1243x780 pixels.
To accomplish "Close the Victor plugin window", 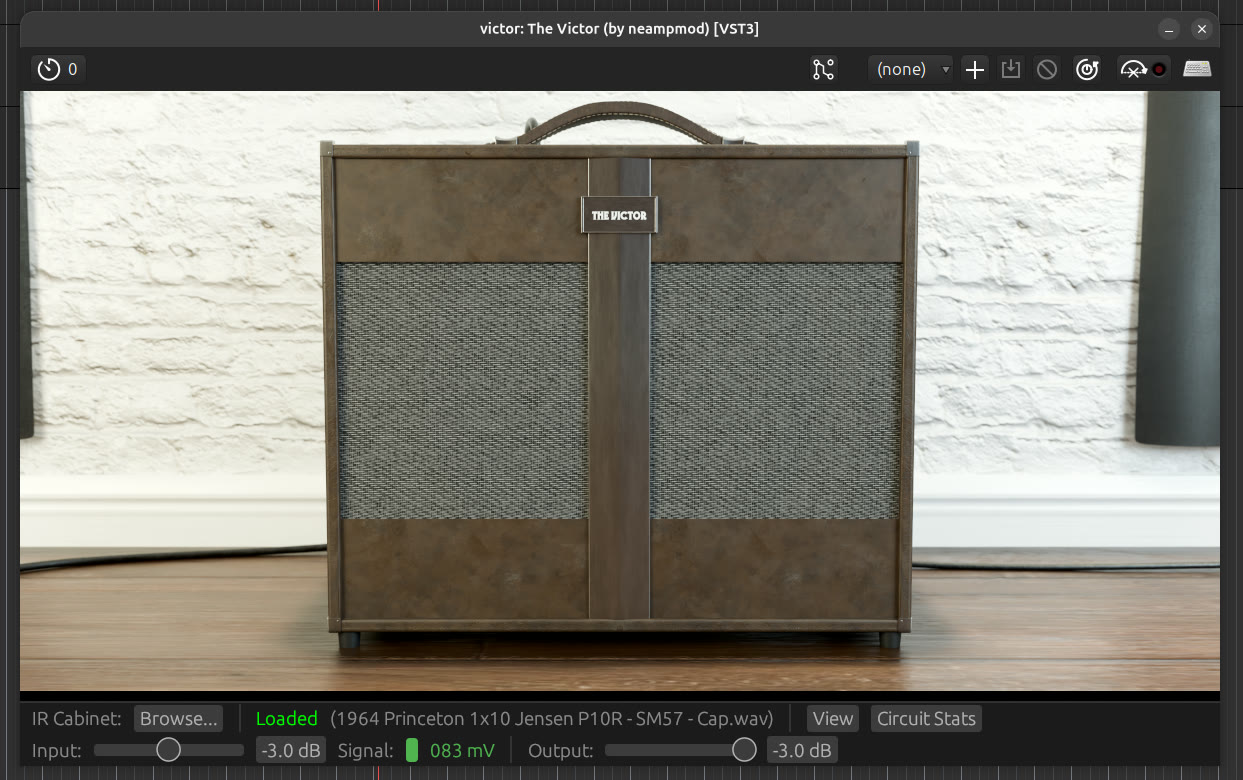I will (x=1202, y=29).
